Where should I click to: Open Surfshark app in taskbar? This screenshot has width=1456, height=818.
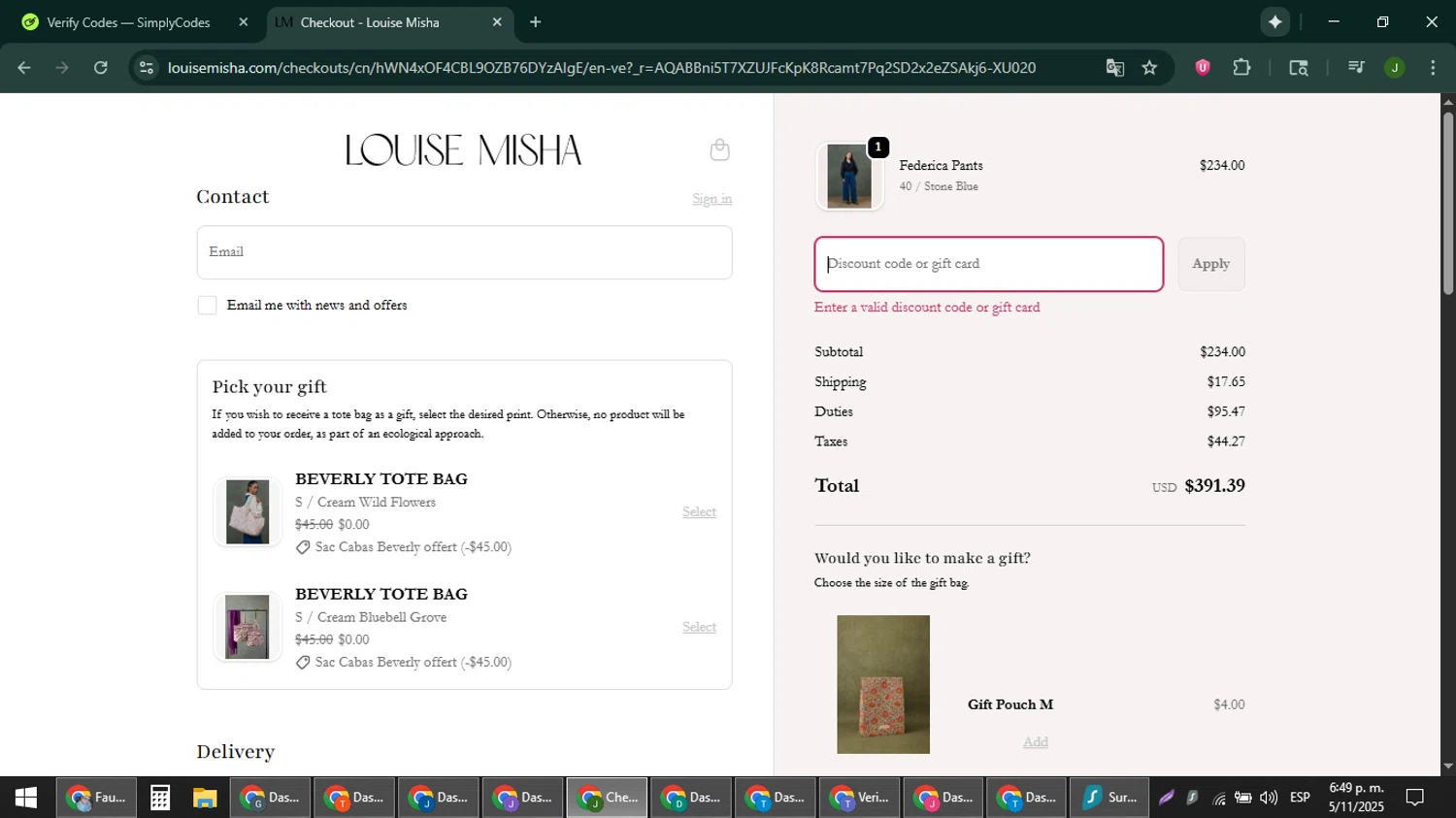coord(1109,798)
